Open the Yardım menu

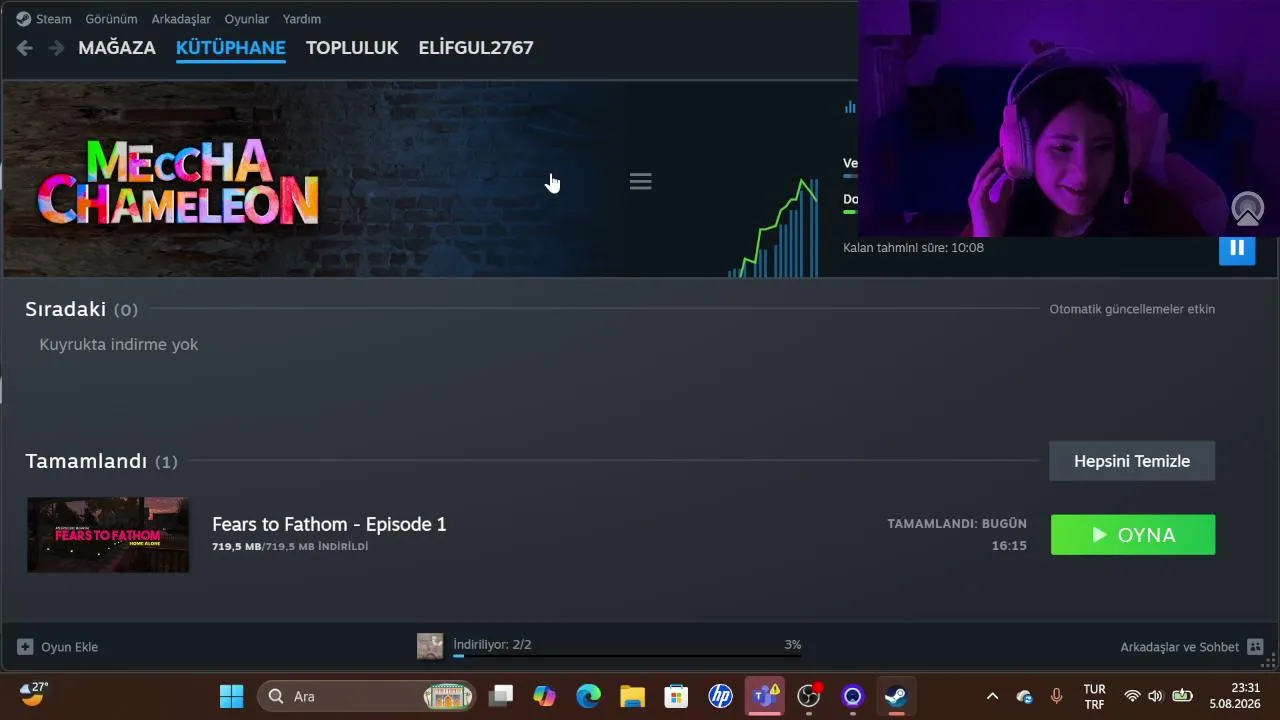(302, 19)
